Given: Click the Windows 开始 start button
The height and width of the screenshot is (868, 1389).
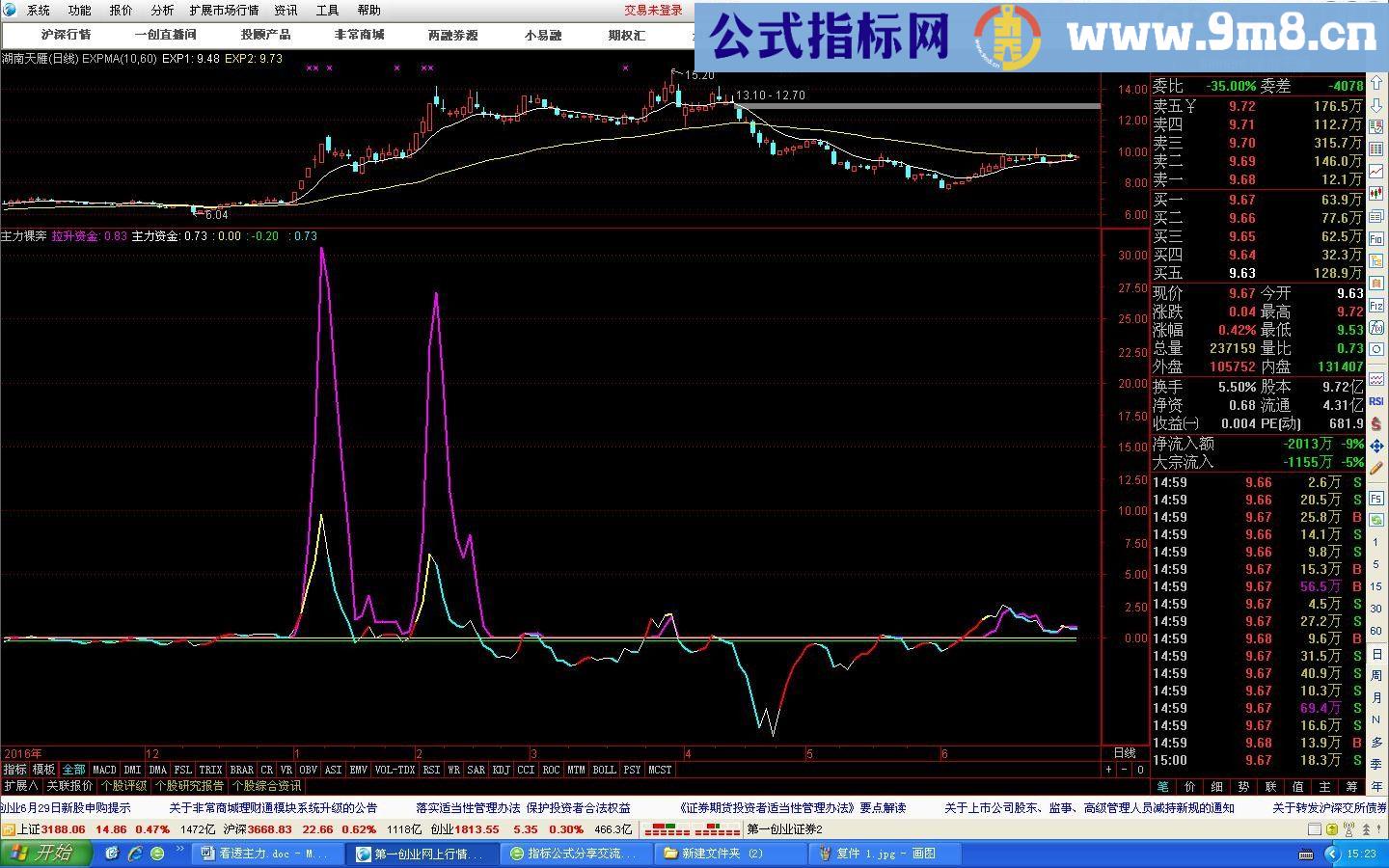Looking at the screenshot, I should point(46,854).
